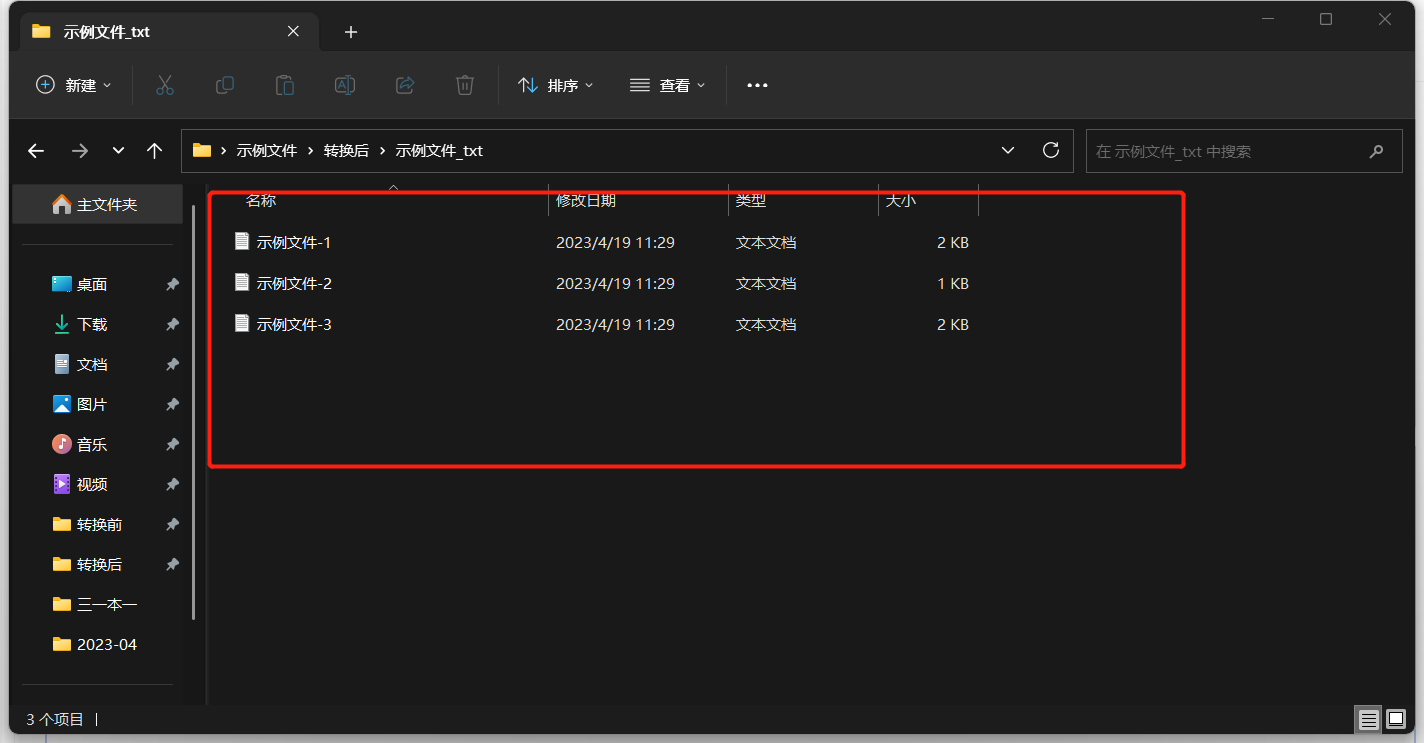Click the Delete (trash) icon
Image resolution: width=1424 pixels, height=743 pixels.
pyautogui.click(x=464, y=85)
